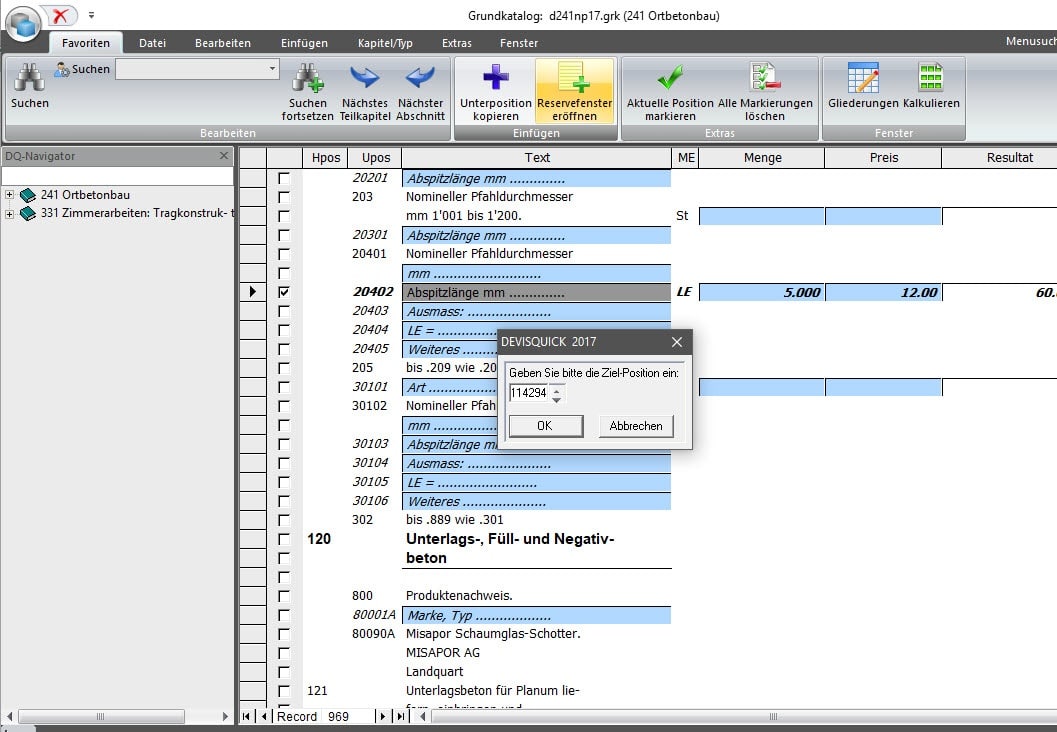Image resolution: width=1057 pixels, height=732 pixels.
Task: Click the red X quick access icon
Action: pos(60,15)
